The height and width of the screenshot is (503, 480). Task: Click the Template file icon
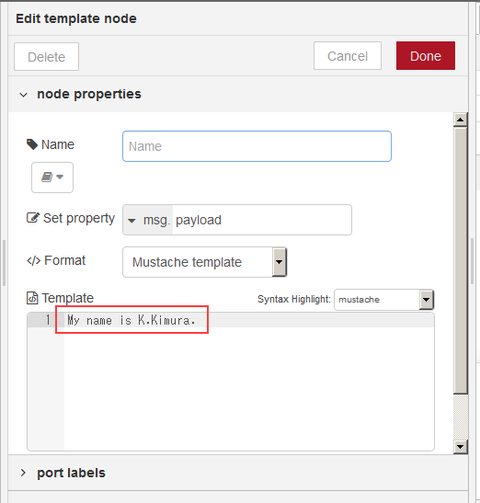tap(32, 298)
